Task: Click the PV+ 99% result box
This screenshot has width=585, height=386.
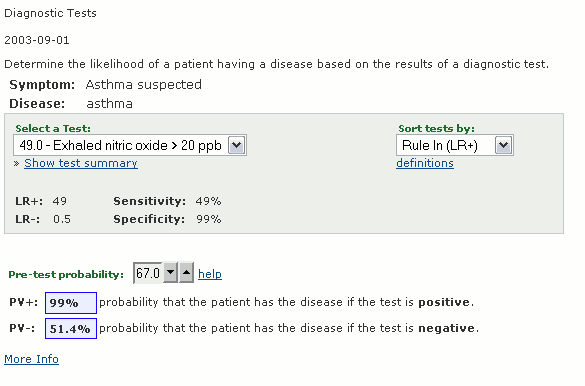Action: 71,302
